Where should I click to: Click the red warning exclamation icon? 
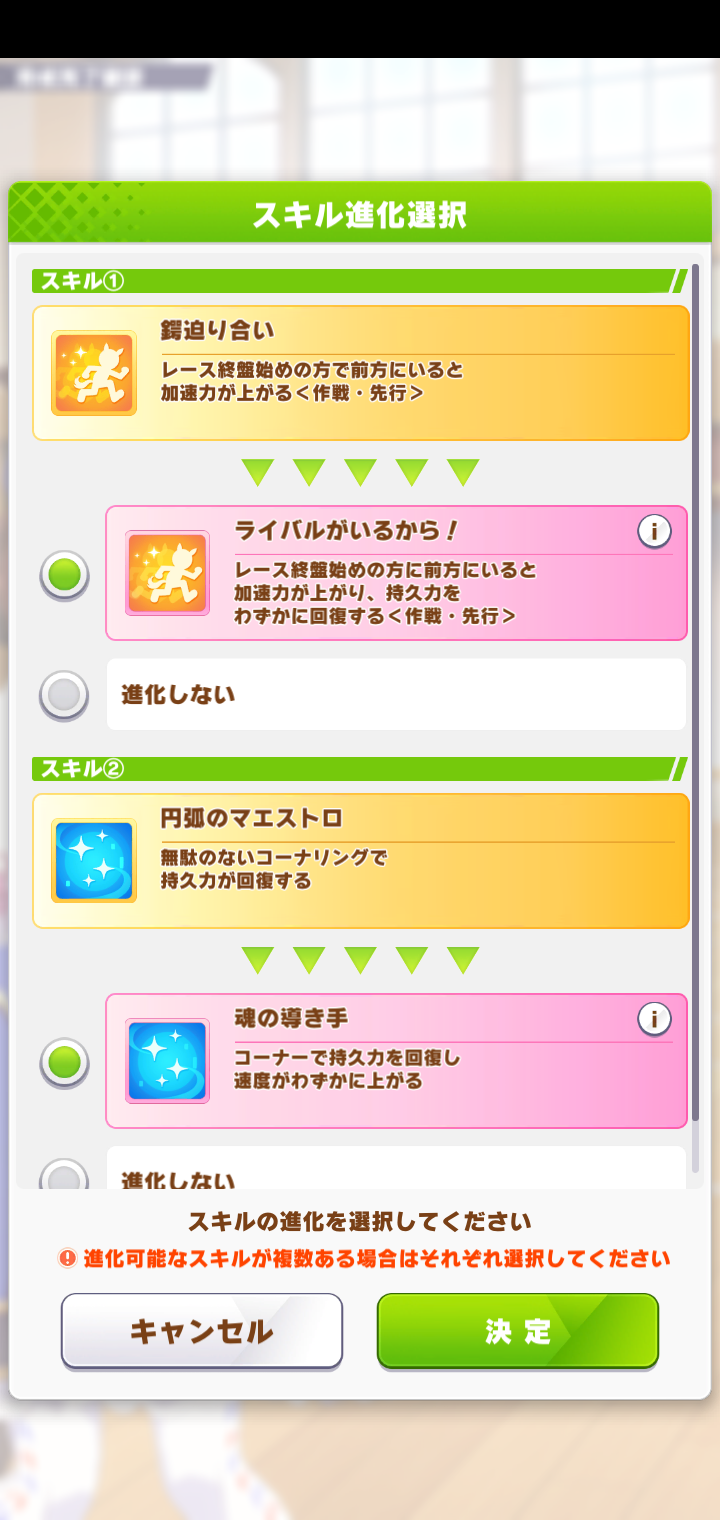click(68, 1258)
